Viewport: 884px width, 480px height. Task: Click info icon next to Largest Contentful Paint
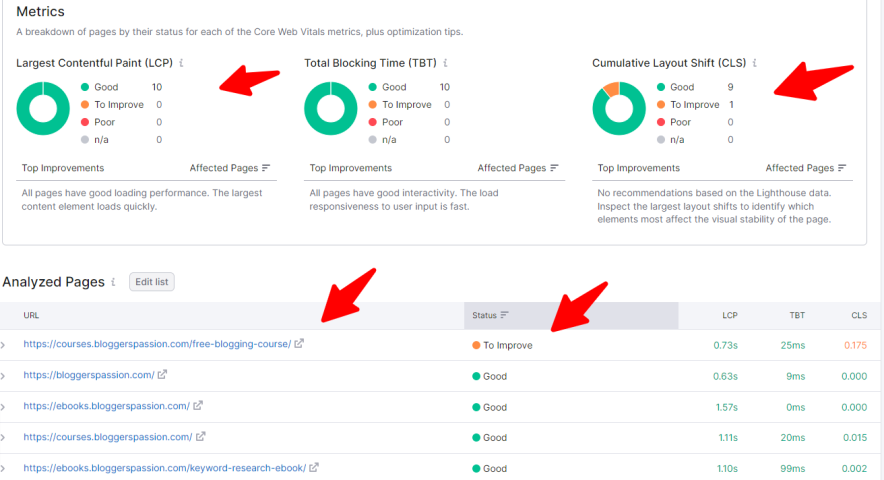(x=181, y=63)
